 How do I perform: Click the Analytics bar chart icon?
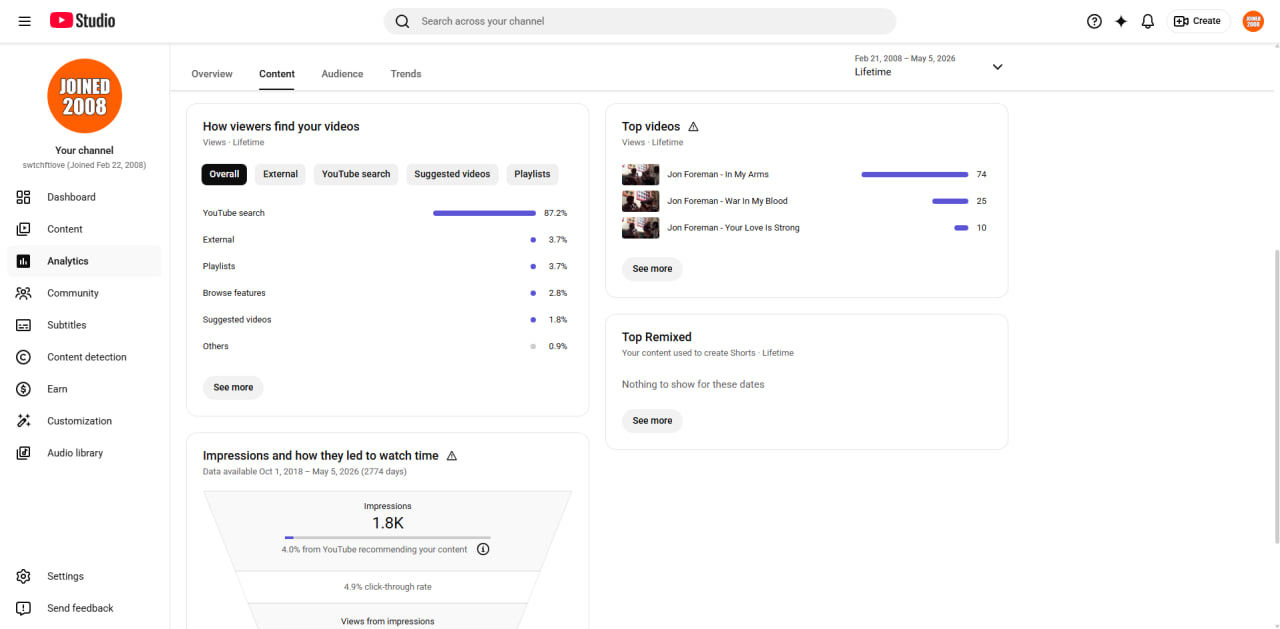(24, 261)
